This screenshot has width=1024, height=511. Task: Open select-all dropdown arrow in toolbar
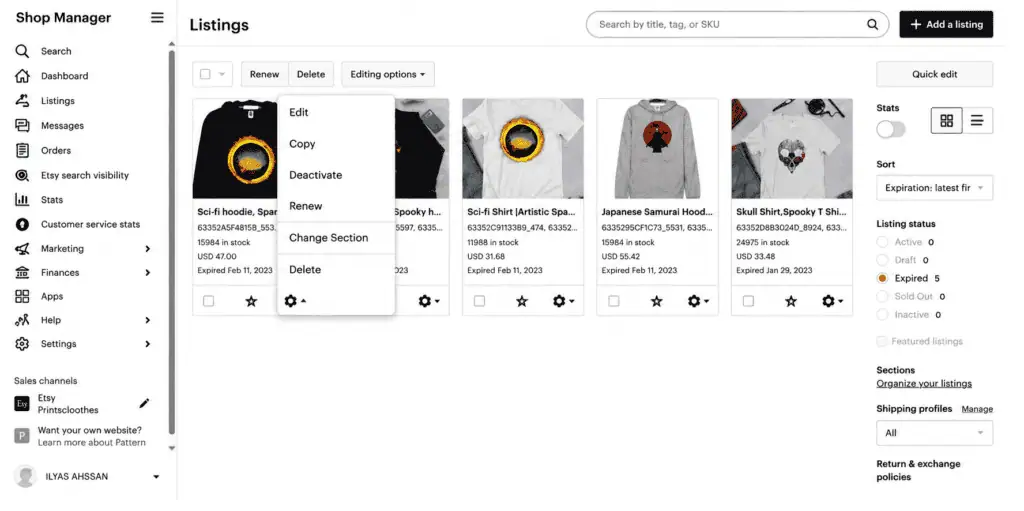[222, 74]
